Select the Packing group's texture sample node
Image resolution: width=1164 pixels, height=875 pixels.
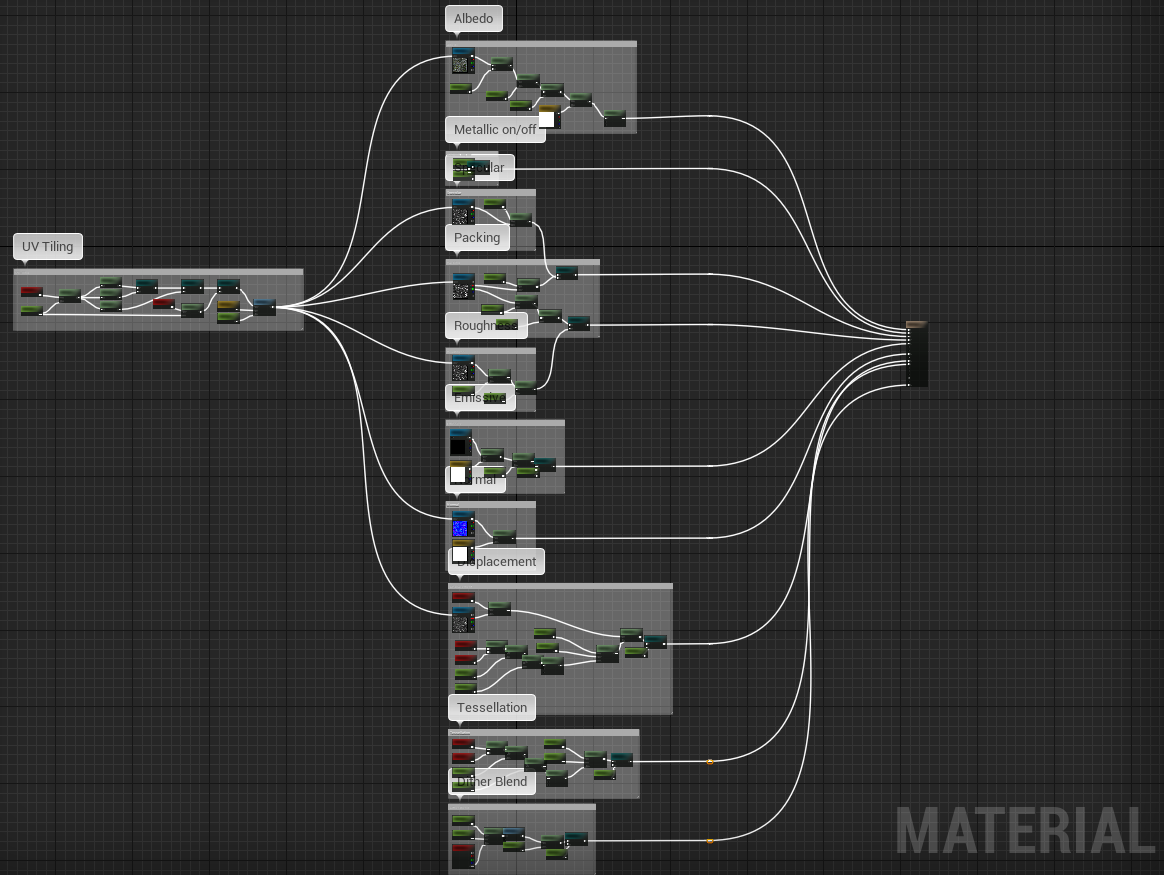(x=462, y=287)
